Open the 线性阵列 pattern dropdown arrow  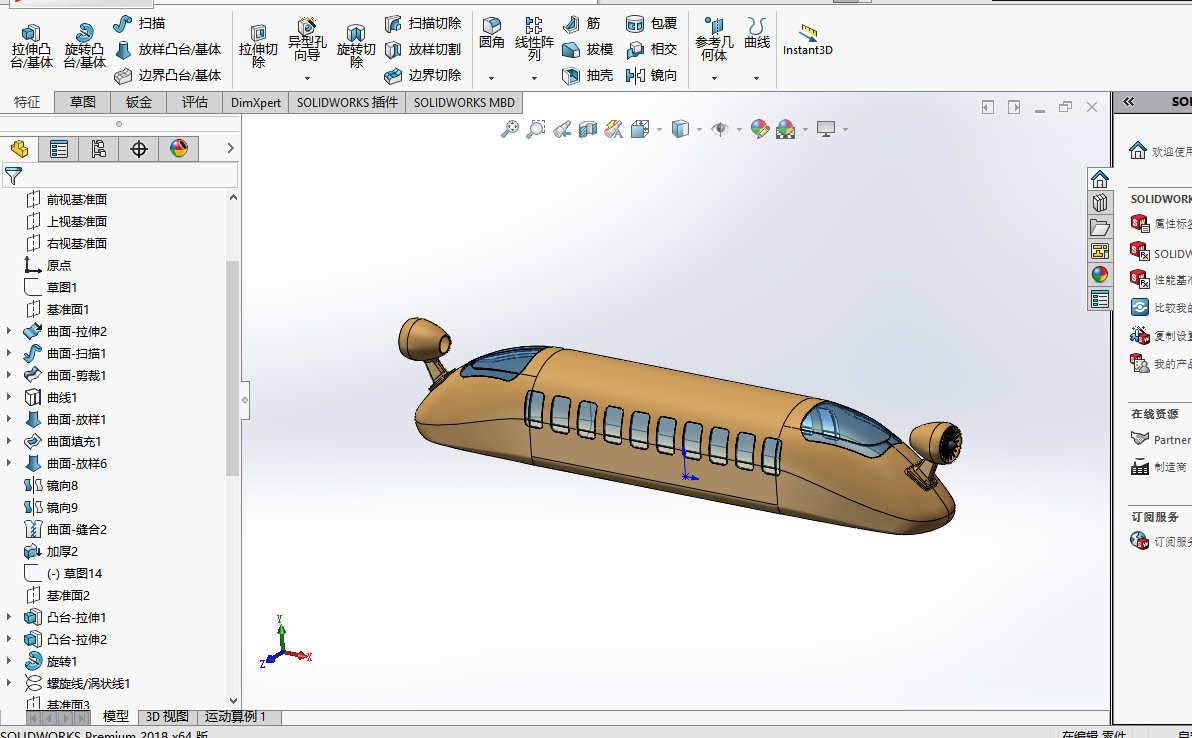[534, 78]
